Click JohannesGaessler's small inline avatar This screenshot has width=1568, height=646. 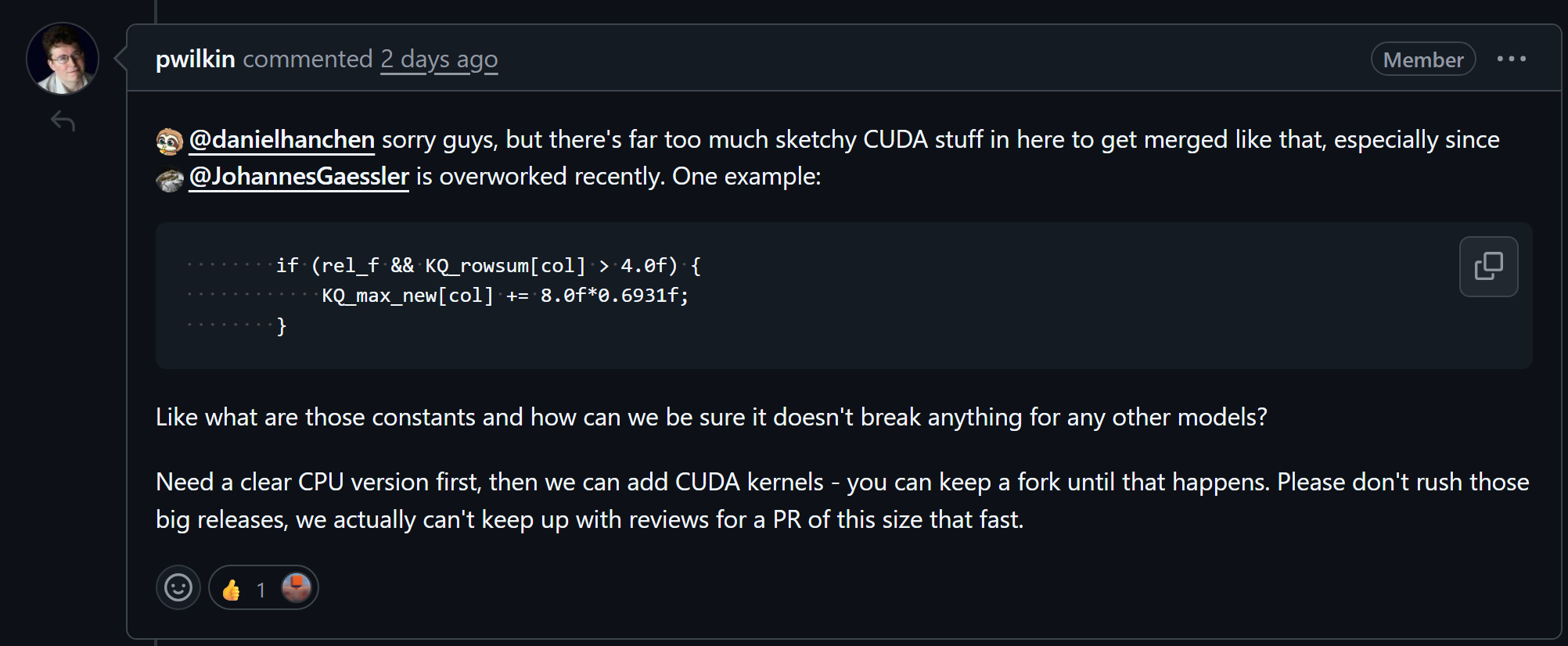pyautogui.click(x=170, y=180)
